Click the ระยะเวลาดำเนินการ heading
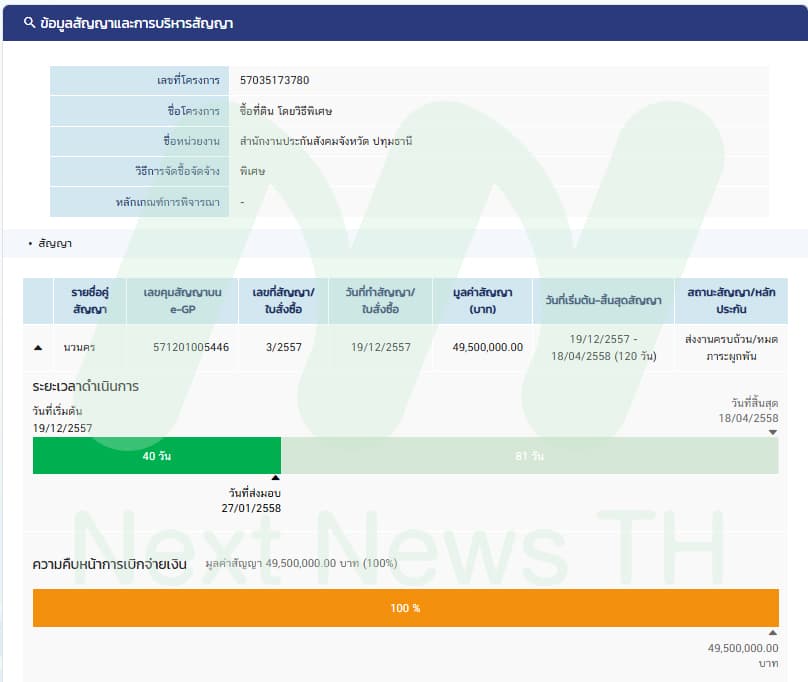Screen dimensions: 808x682 pyautogui.click(x=86, y=387)
